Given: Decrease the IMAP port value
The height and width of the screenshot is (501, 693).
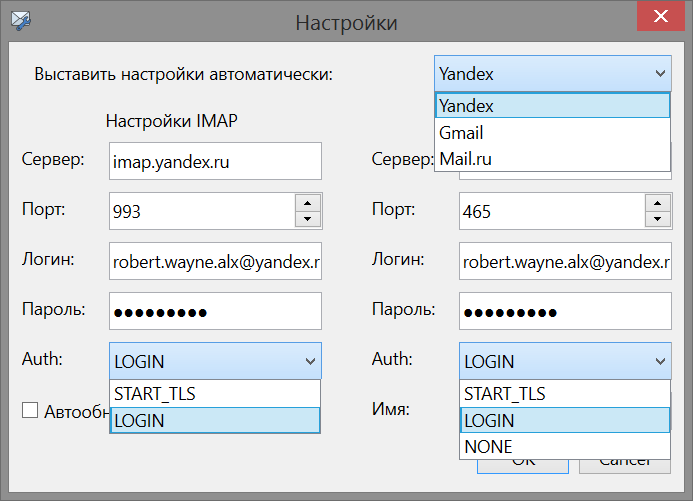Looking at the screenshot, I should (x=308, y=219).
